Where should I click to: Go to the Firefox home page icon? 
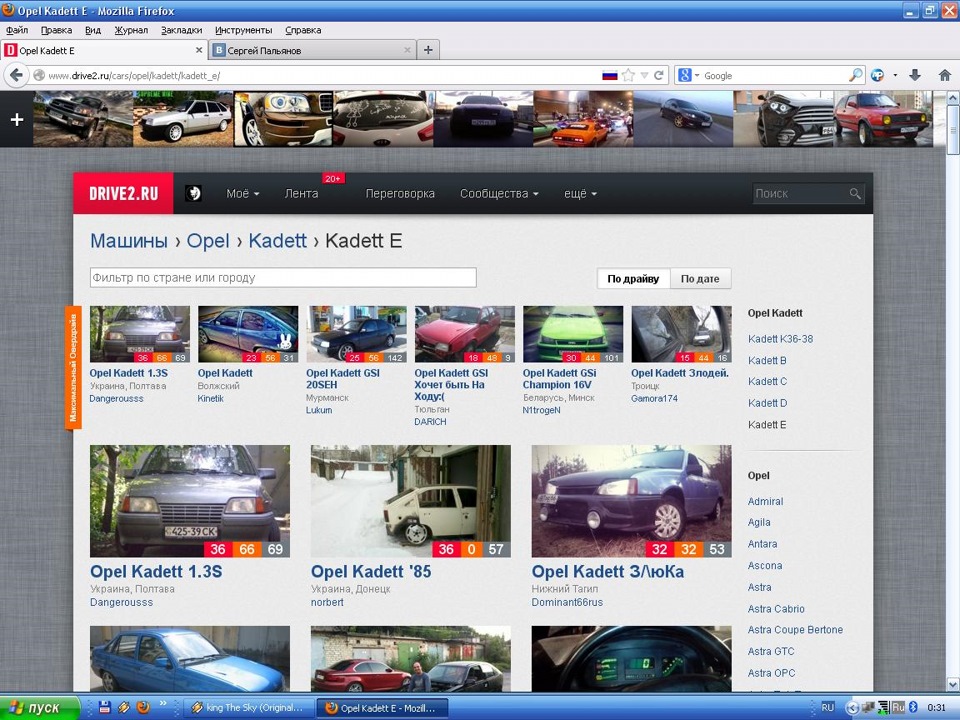[945, 75]
